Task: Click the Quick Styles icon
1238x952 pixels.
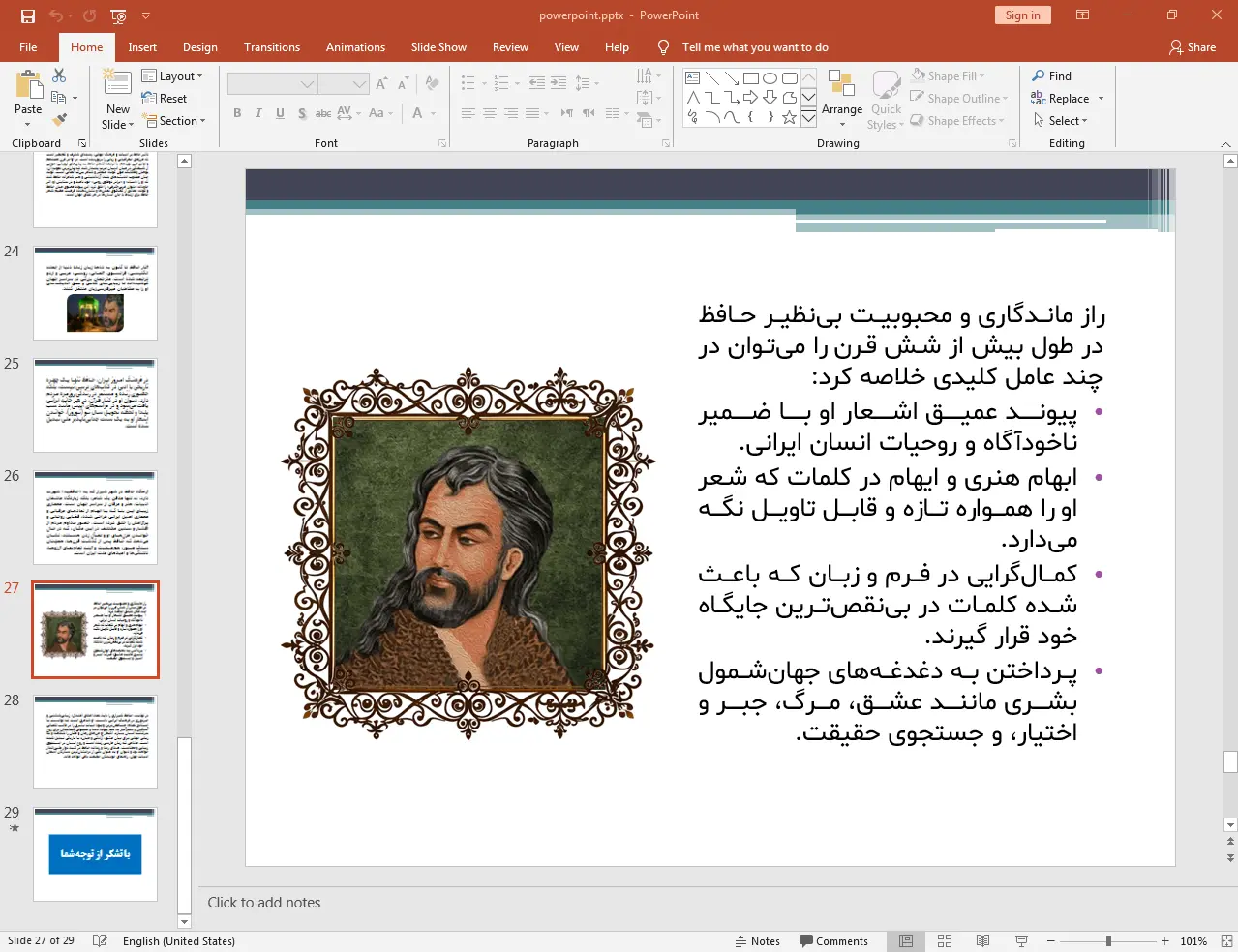Action: [886, 86]
